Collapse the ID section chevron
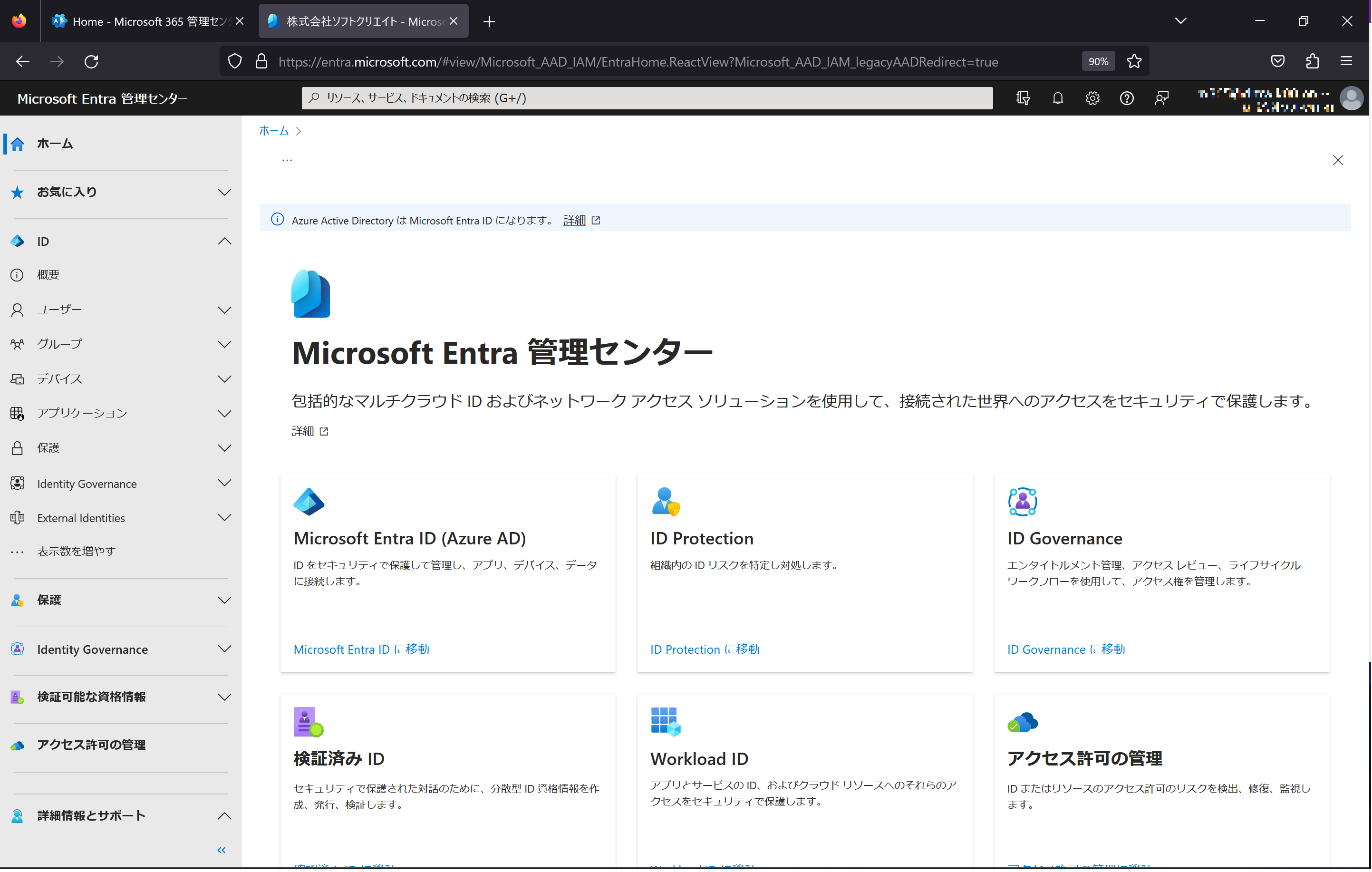Image resolution: width=1372 pixels, height=872 pixels. point(224,242)
